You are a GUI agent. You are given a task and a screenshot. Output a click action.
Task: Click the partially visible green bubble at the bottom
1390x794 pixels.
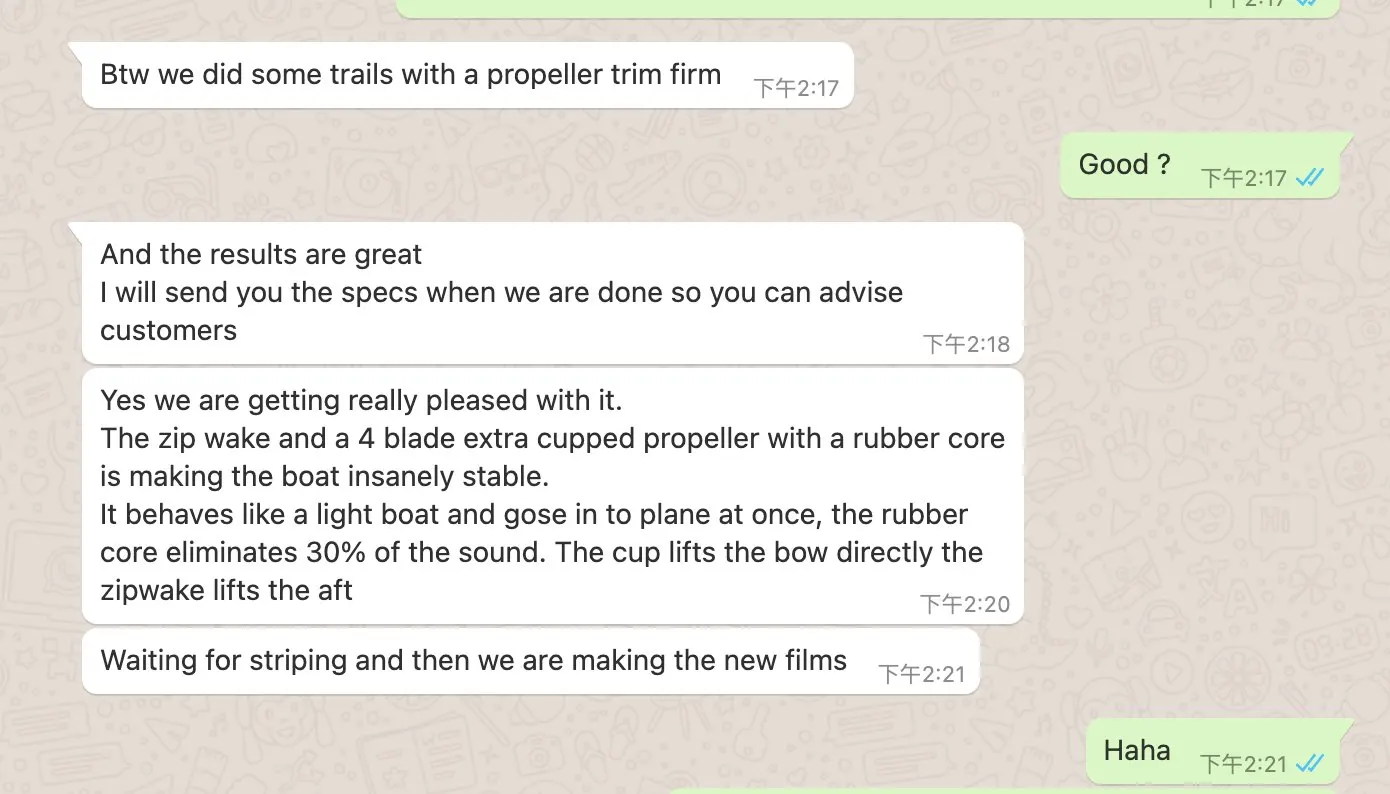click(1000, 790)
